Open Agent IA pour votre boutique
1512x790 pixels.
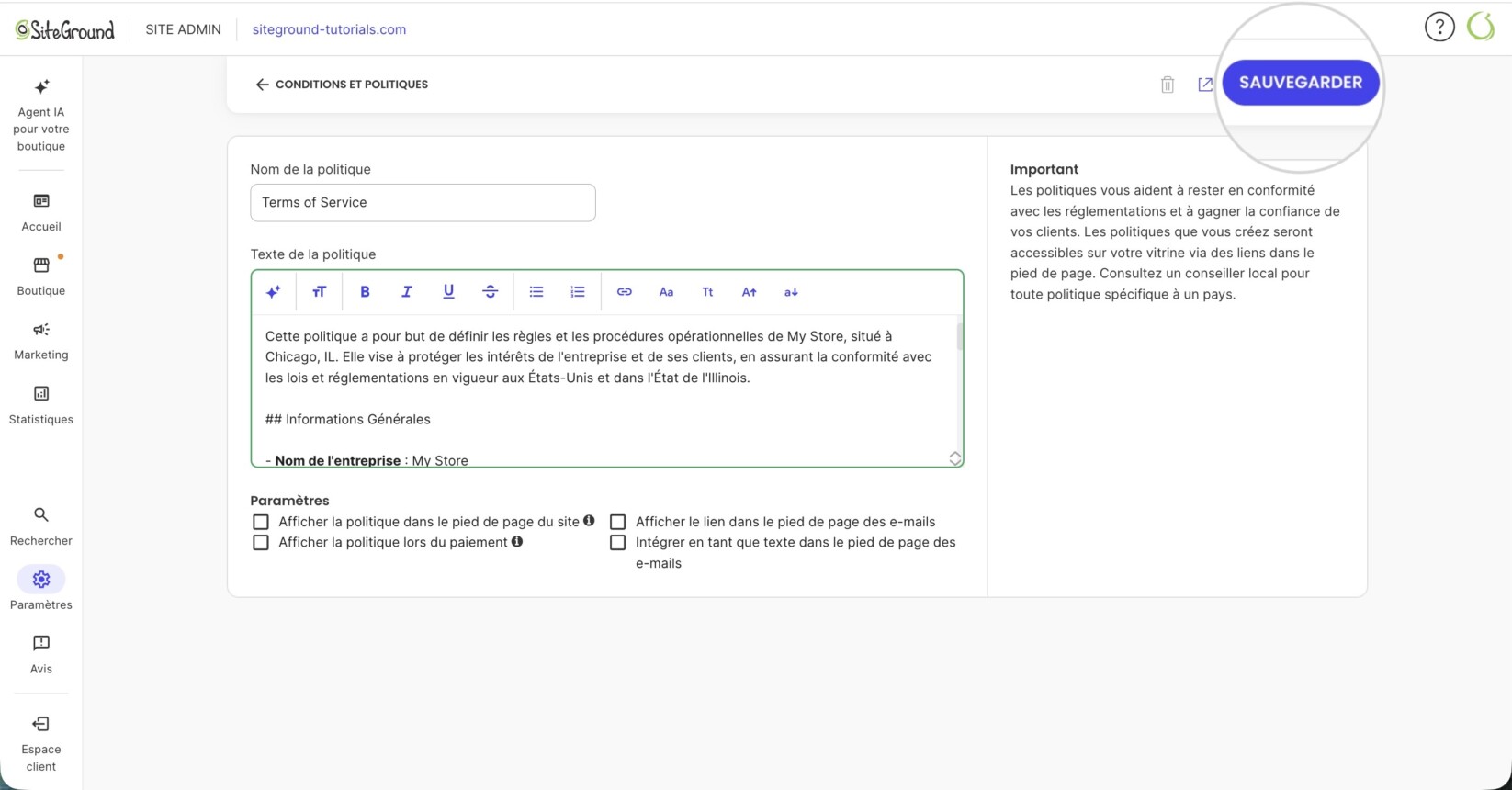[x=41, y=115]
